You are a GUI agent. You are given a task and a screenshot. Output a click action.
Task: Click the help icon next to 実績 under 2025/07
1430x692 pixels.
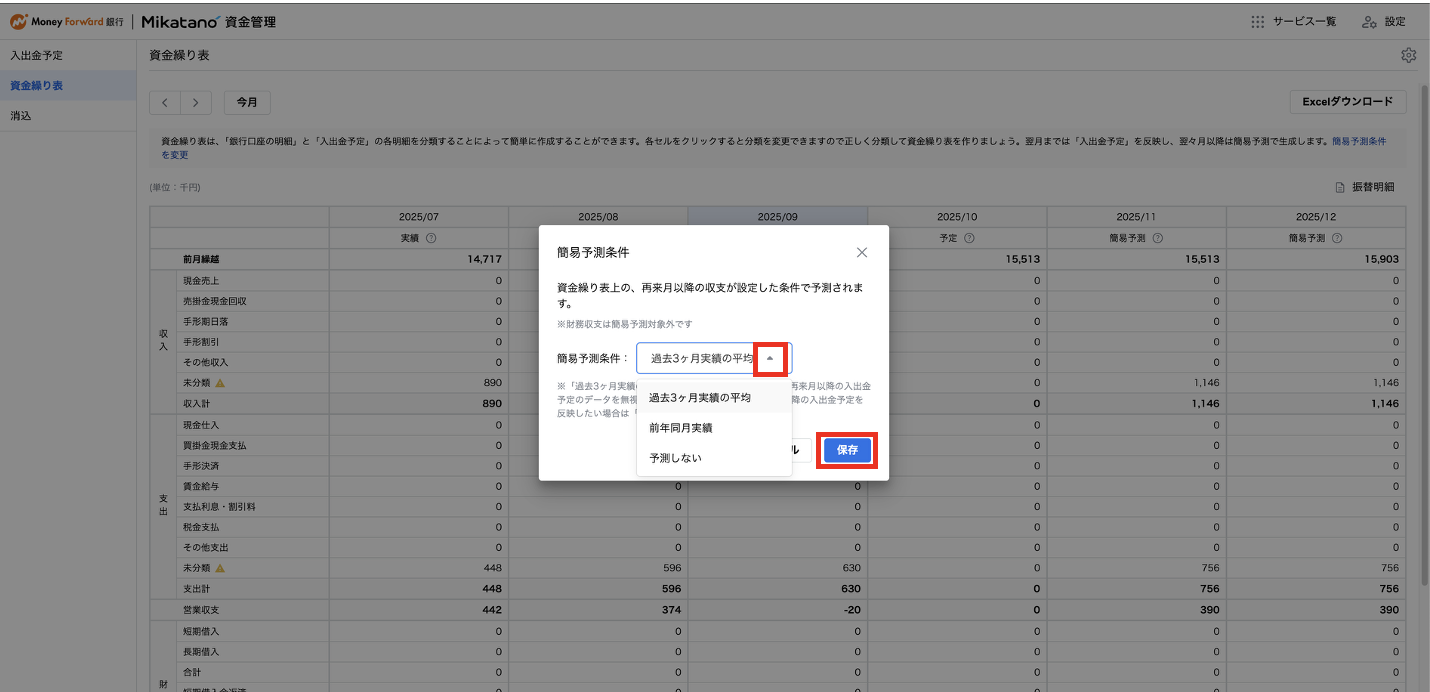(x=431, y=238)
